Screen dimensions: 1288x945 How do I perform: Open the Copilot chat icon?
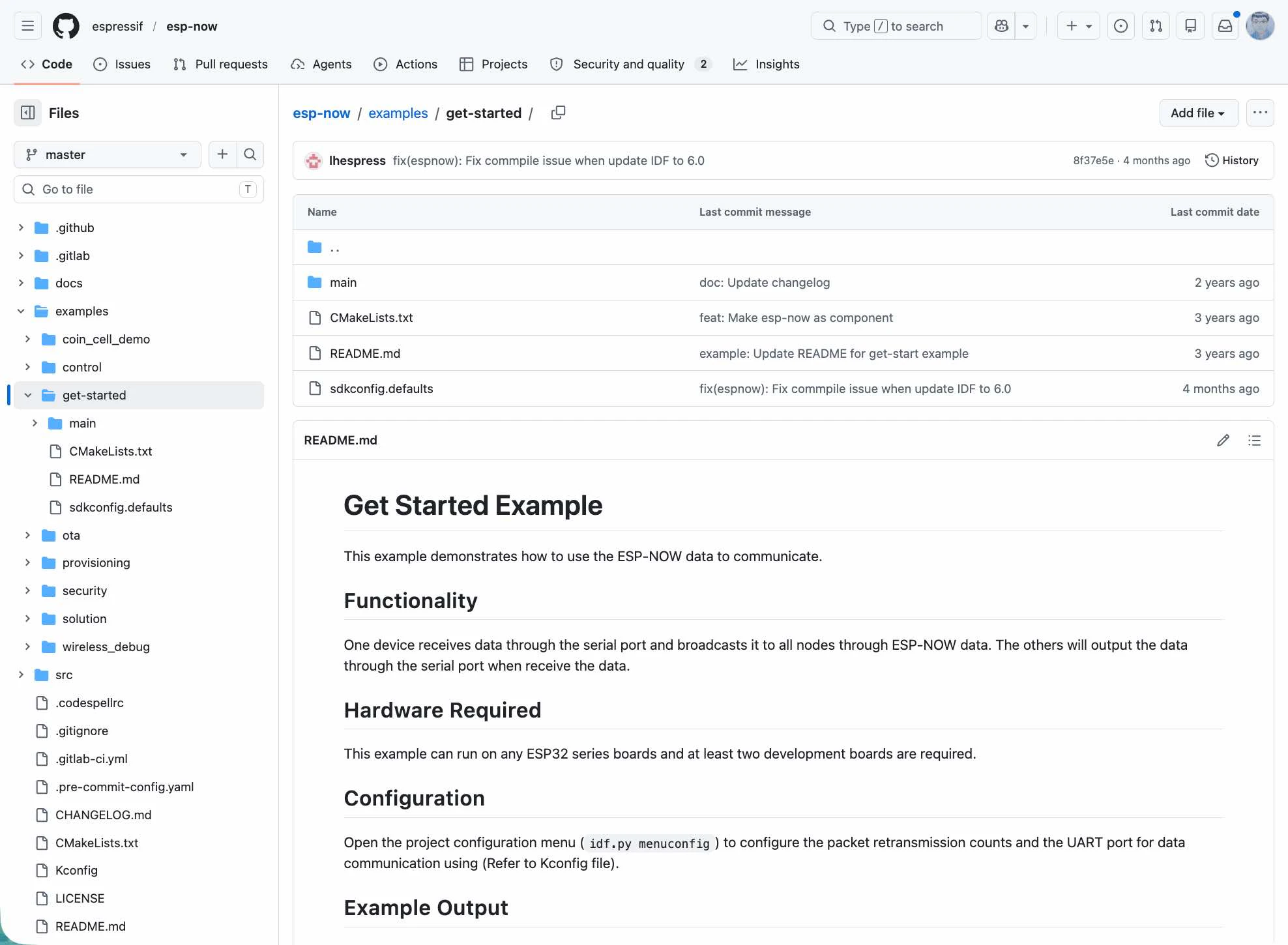(x=1002, y=26)
